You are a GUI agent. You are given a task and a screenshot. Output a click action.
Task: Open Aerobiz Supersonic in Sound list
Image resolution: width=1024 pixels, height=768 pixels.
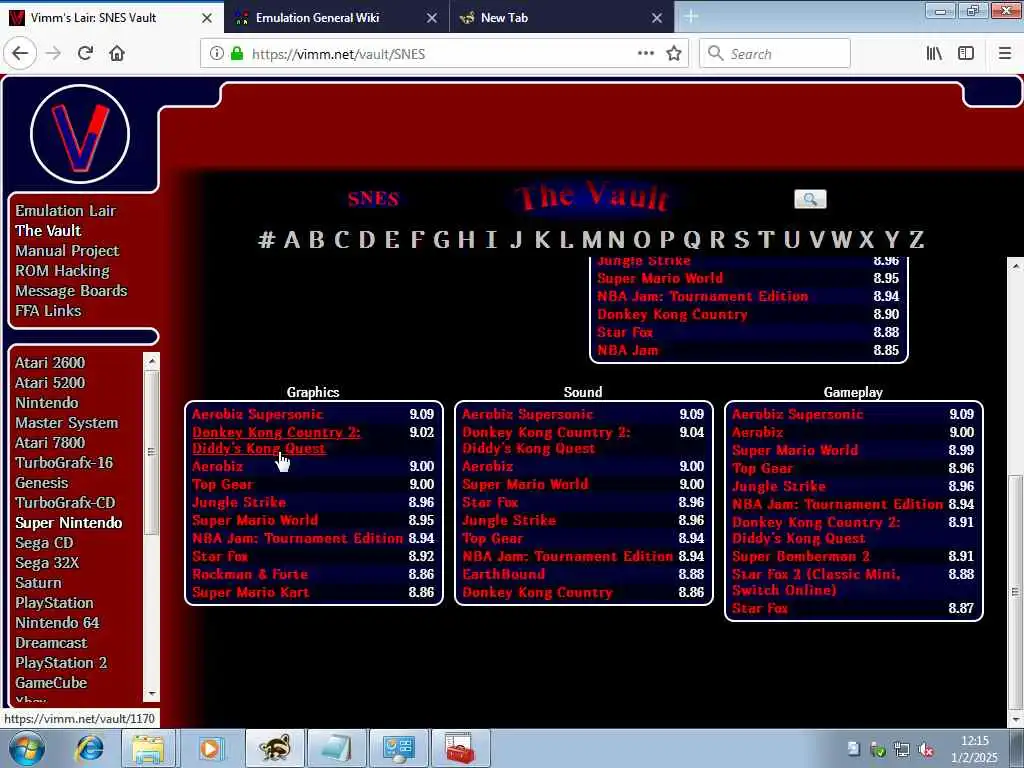tap(528, 415)
